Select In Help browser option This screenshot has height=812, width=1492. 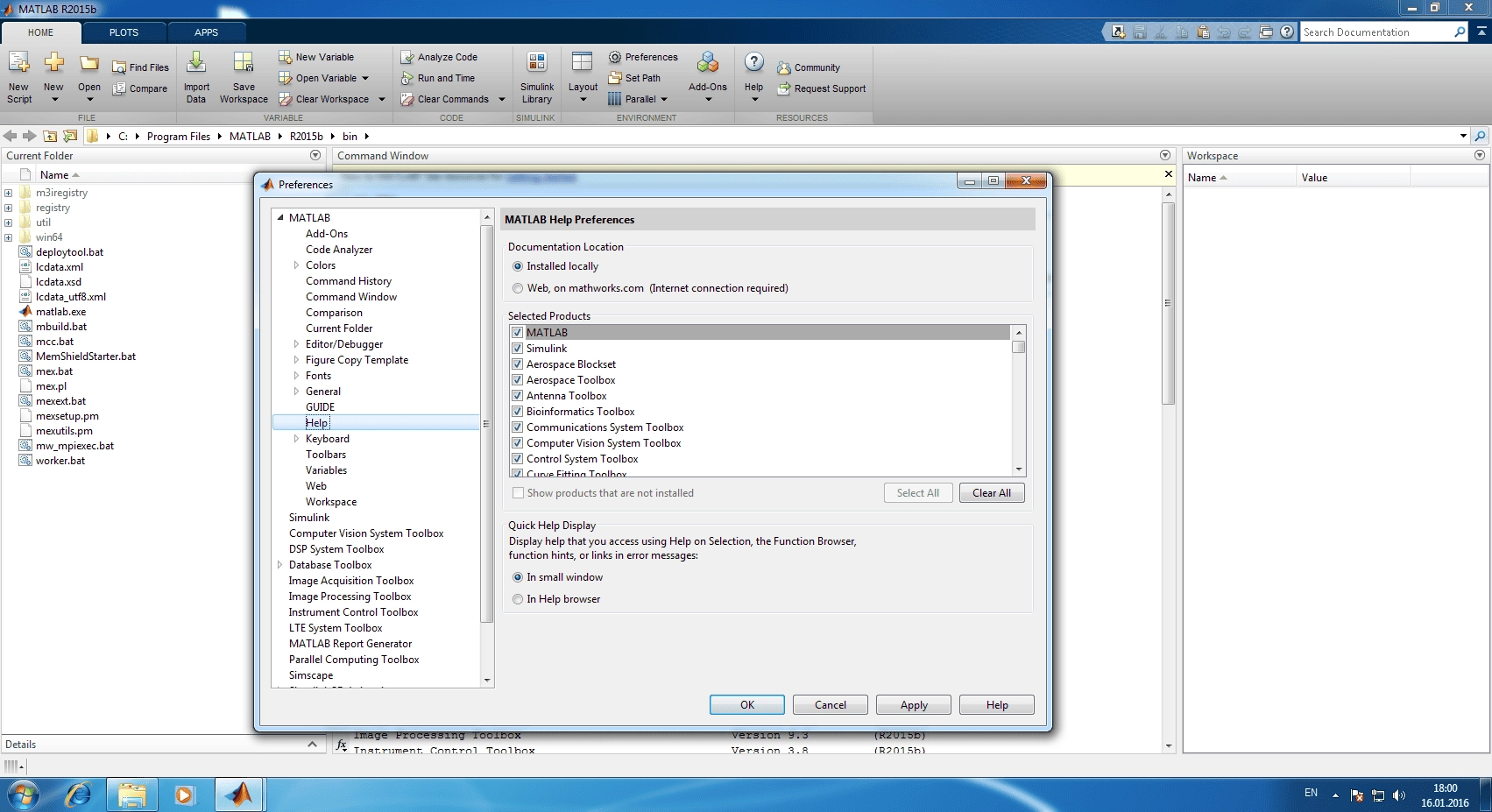518,599
